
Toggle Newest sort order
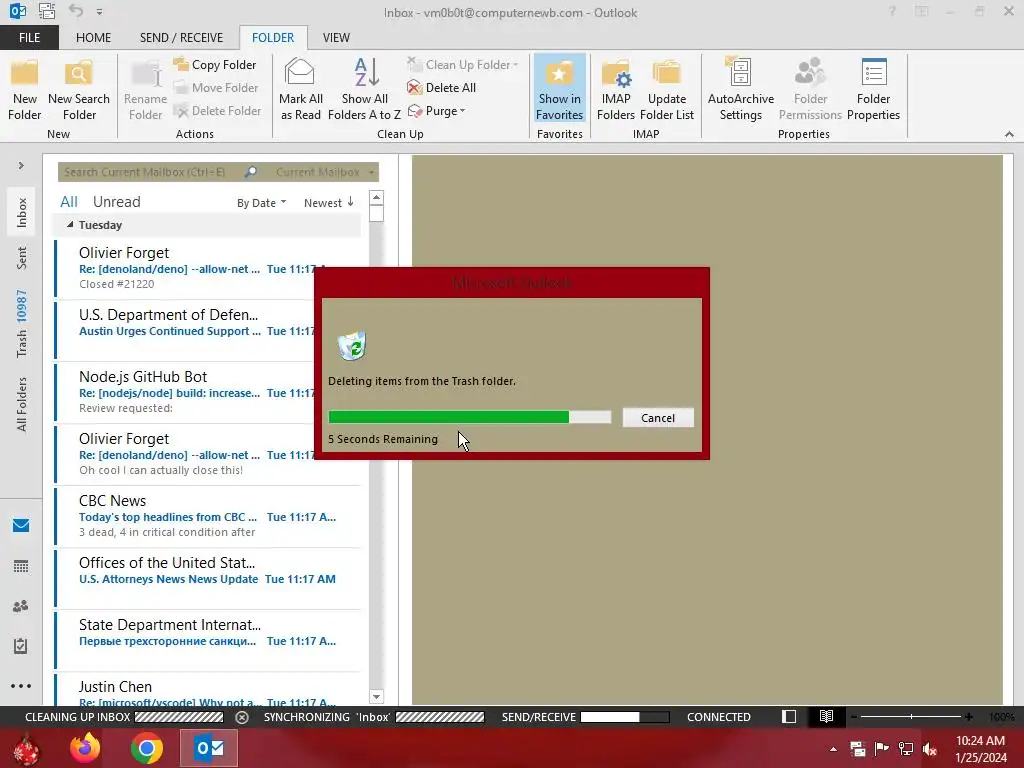point(328,203)
